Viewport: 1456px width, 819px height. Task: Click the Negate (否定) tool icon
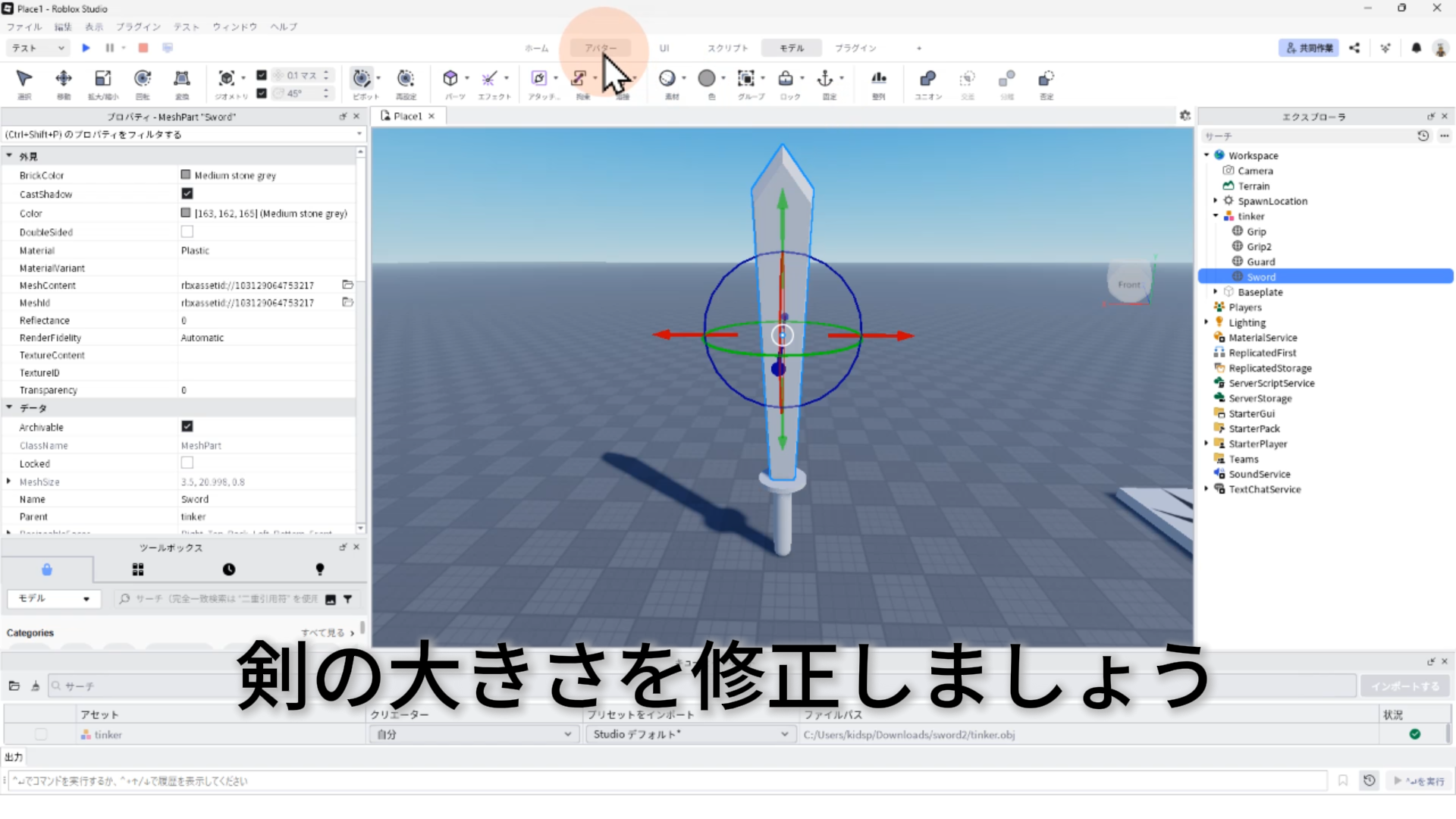coord(1046,79)
